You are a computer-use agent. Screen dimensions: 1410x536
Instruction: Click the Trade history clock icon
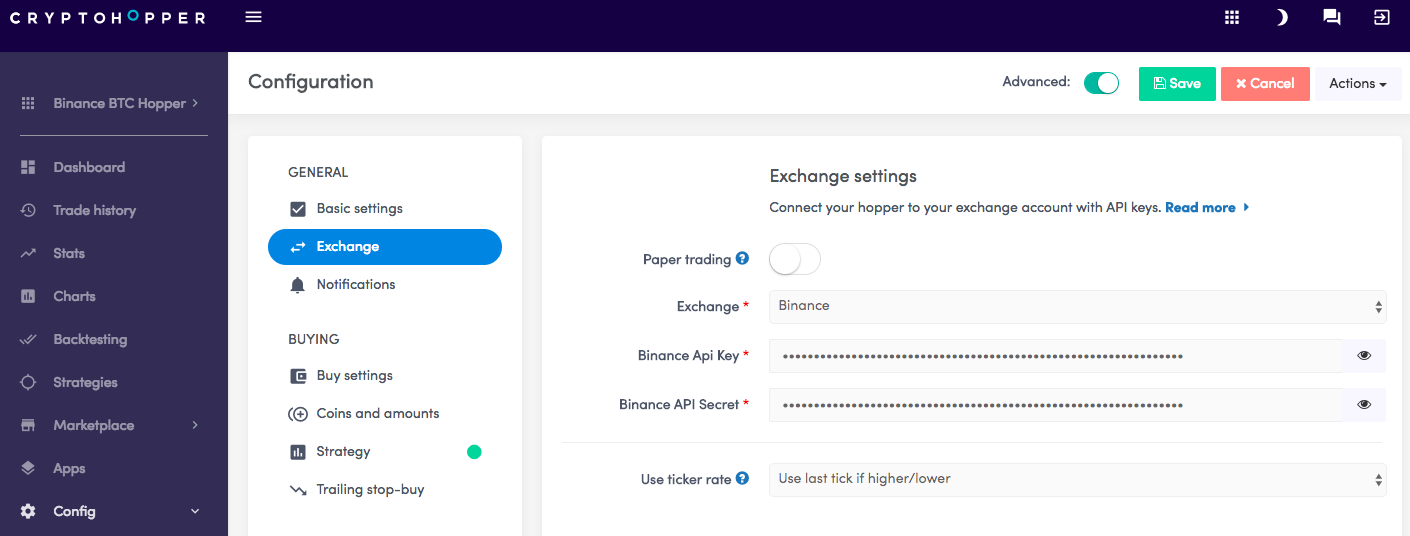click(x=28, y=210)
